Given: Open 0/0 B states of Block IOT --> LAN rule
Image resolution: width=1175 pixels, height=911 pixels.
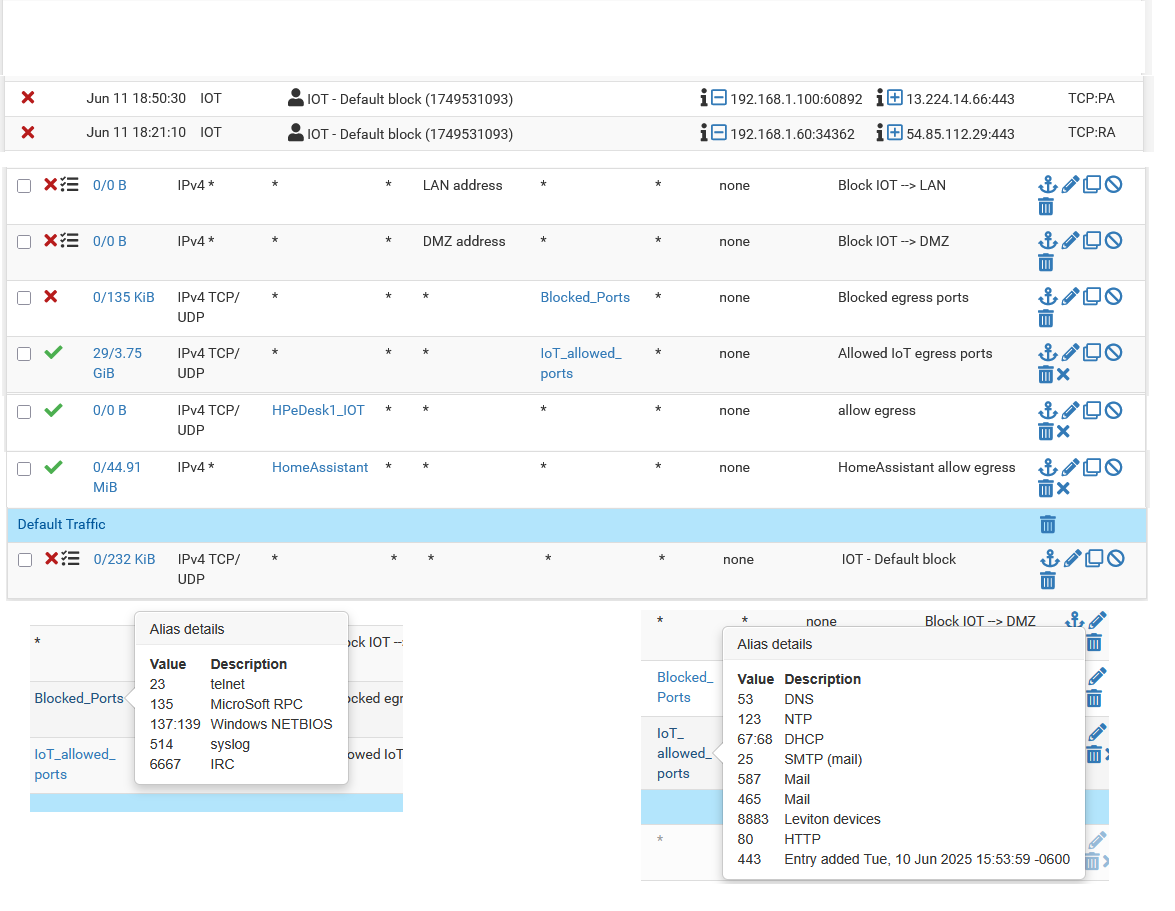Looking at the screenshot, I should click(109, 185).
